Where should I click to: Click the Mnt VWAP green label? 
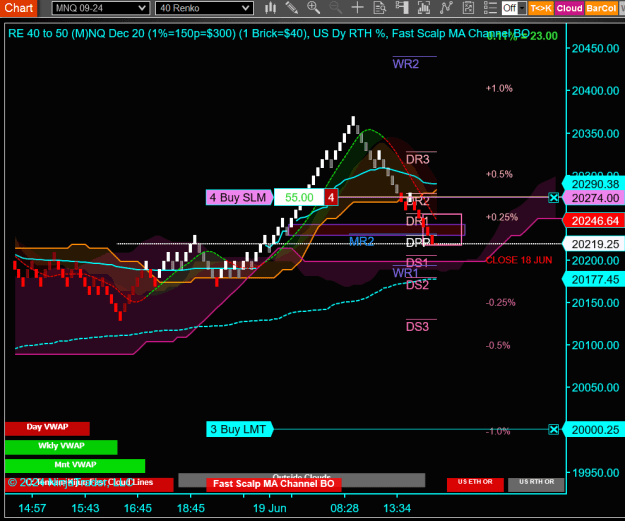[x=75, y=466]
